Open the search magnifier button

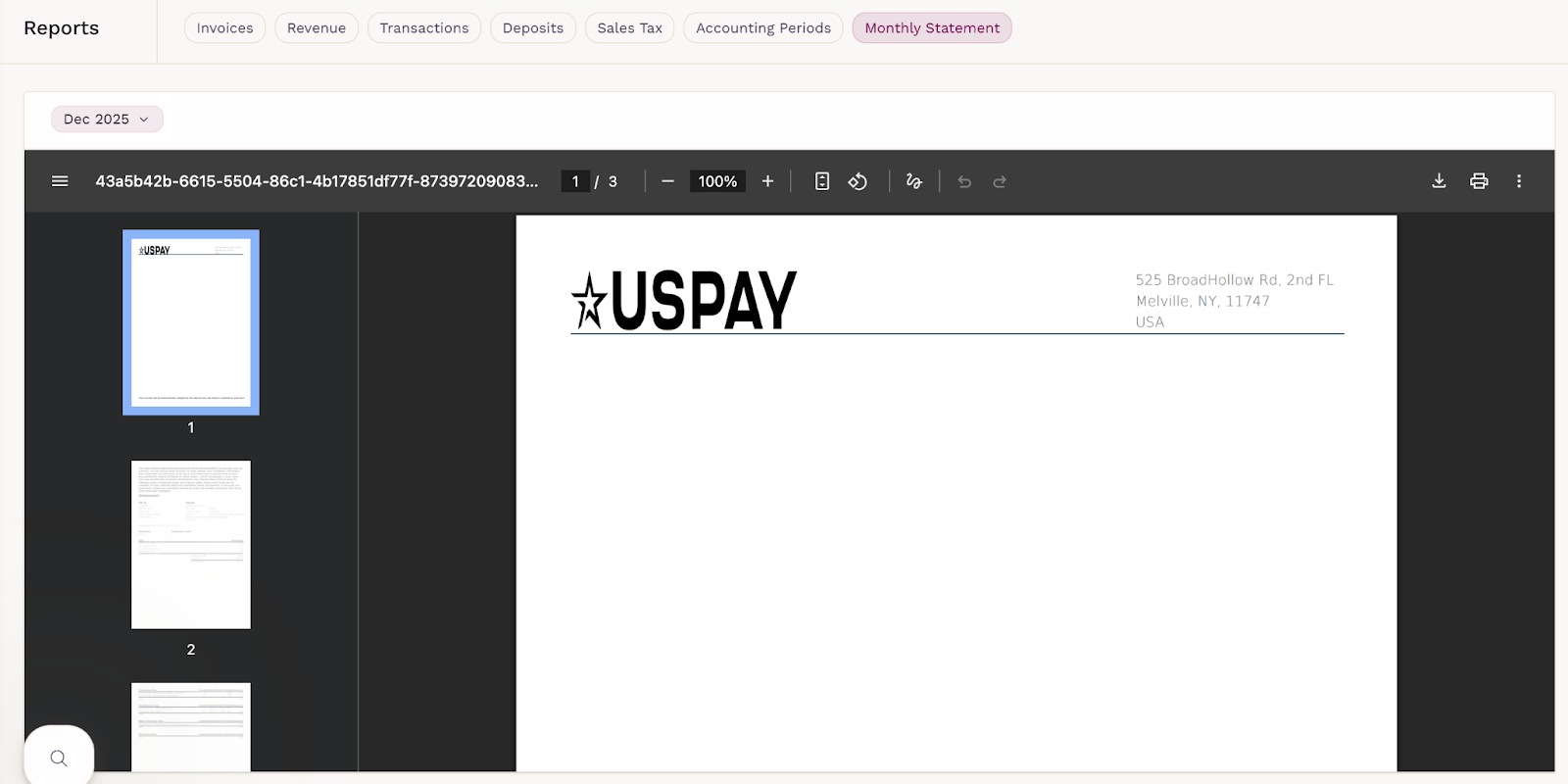59,758
